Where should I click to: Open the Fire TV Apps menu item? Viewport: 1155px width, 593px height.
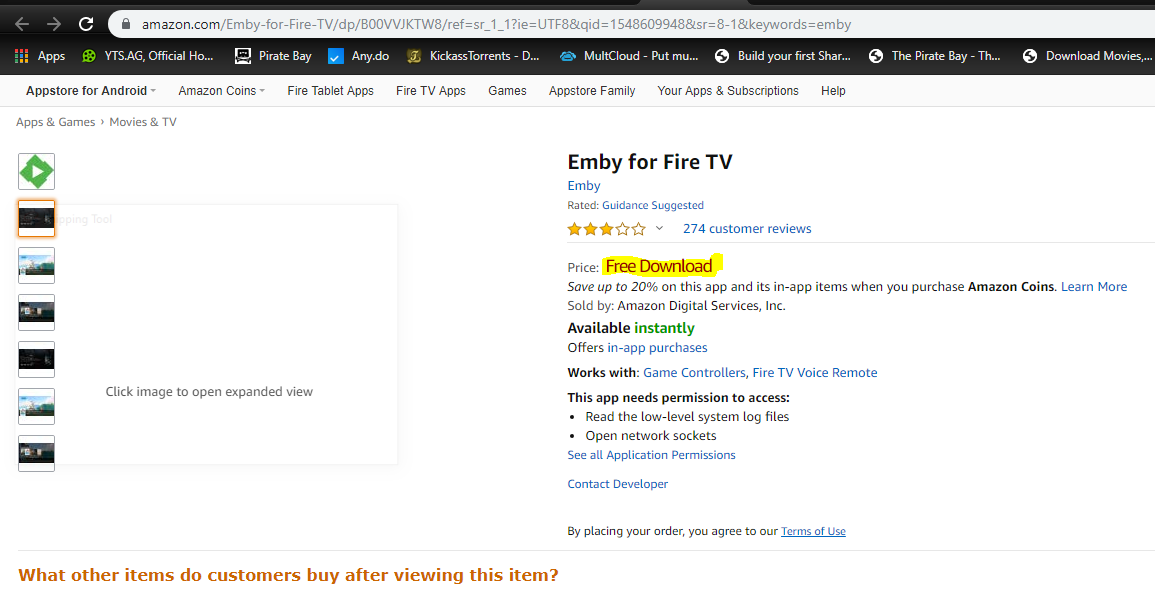point(431,91)
